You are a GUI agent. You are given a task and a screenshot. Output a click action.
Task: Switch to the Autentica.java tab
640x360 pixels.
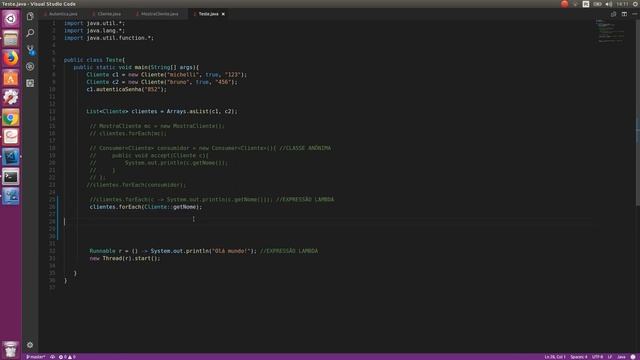click(62, 14)
